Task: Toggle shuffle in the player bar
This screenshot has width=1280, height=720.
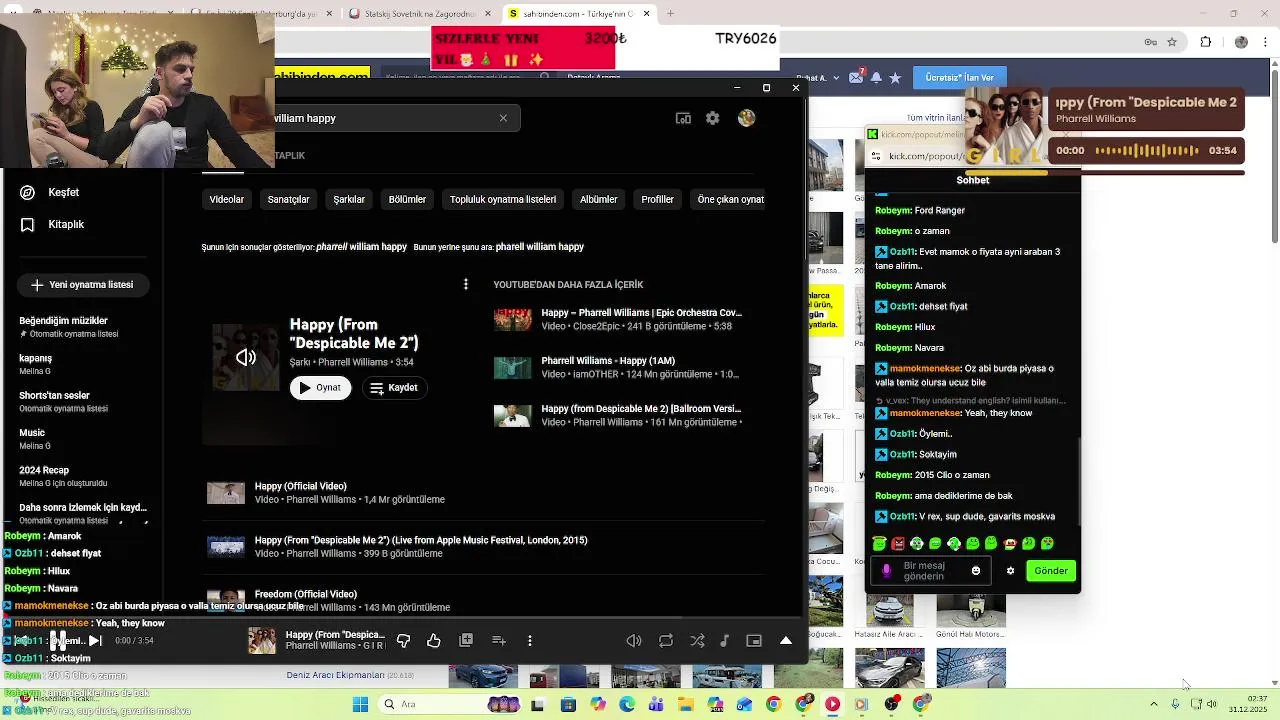Action: point(697,641)
